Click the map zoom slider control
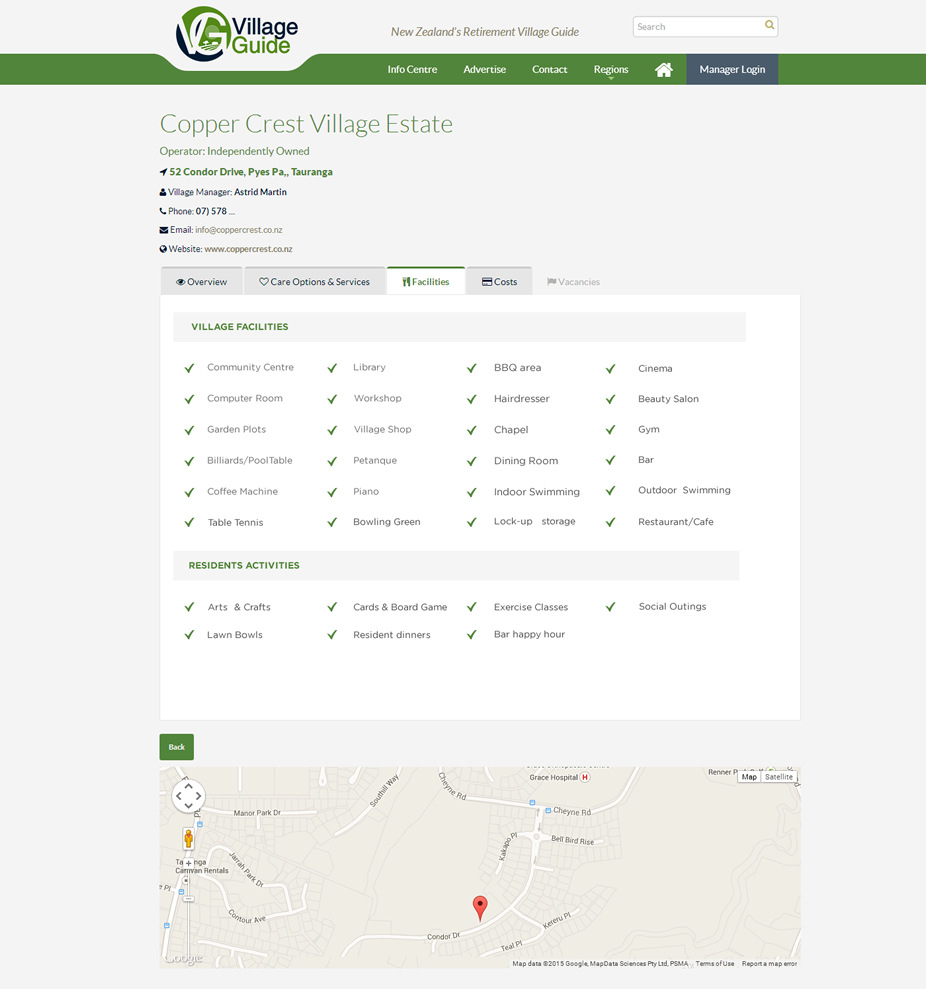 click(188, 880)
